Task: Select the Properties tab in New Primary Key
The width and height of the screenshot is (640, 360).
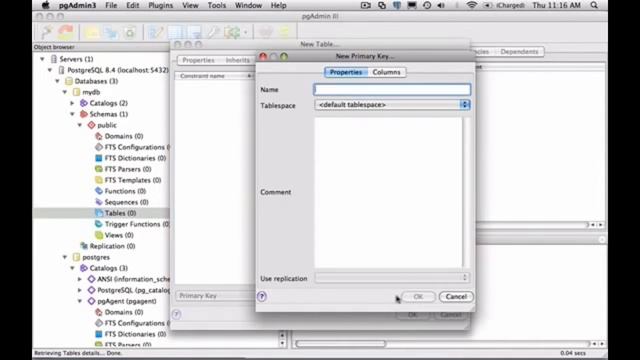Action: (346, 72)
